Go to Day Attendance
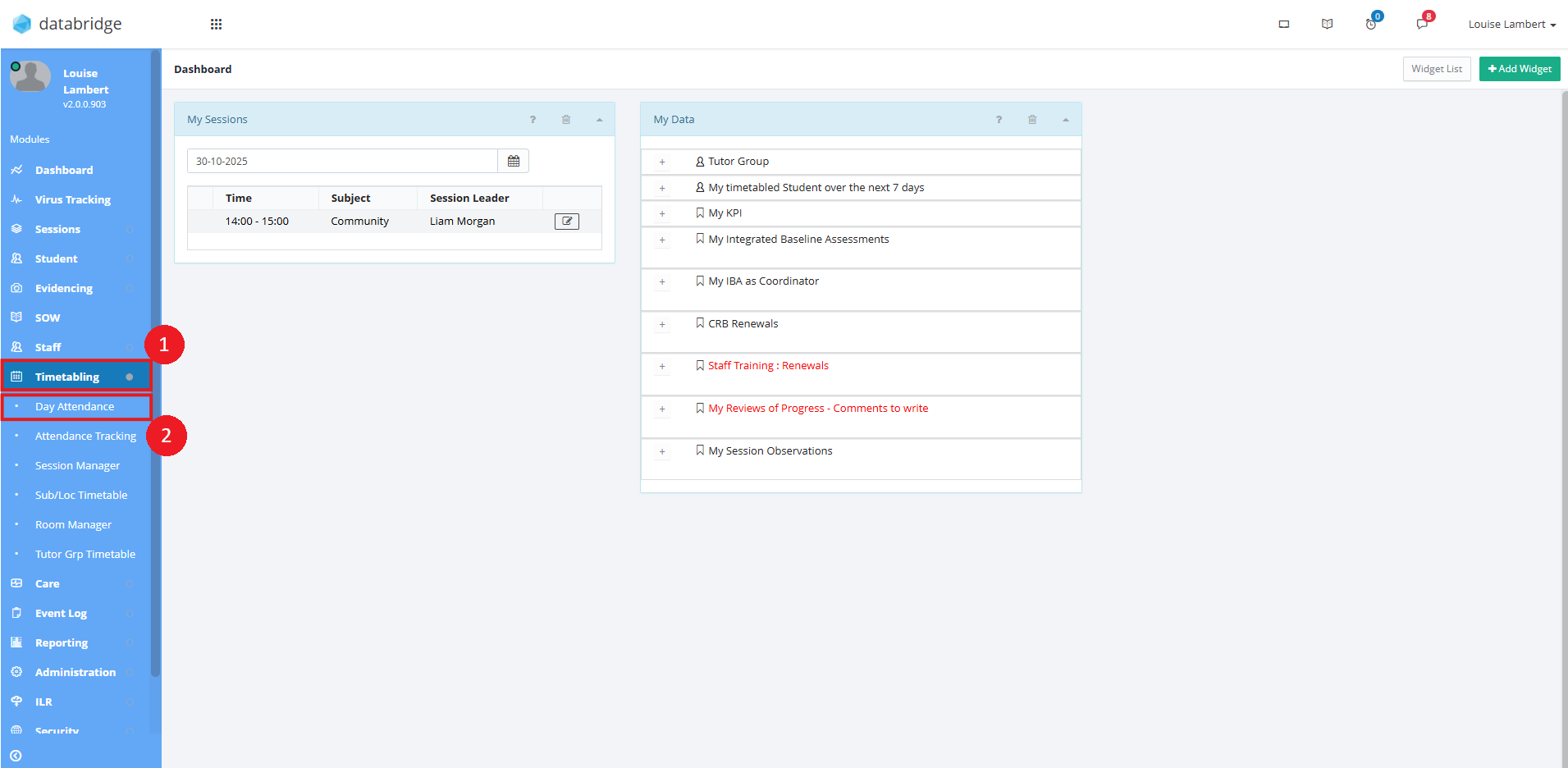This screenshot has height=768, width=1568. point(75,406)
